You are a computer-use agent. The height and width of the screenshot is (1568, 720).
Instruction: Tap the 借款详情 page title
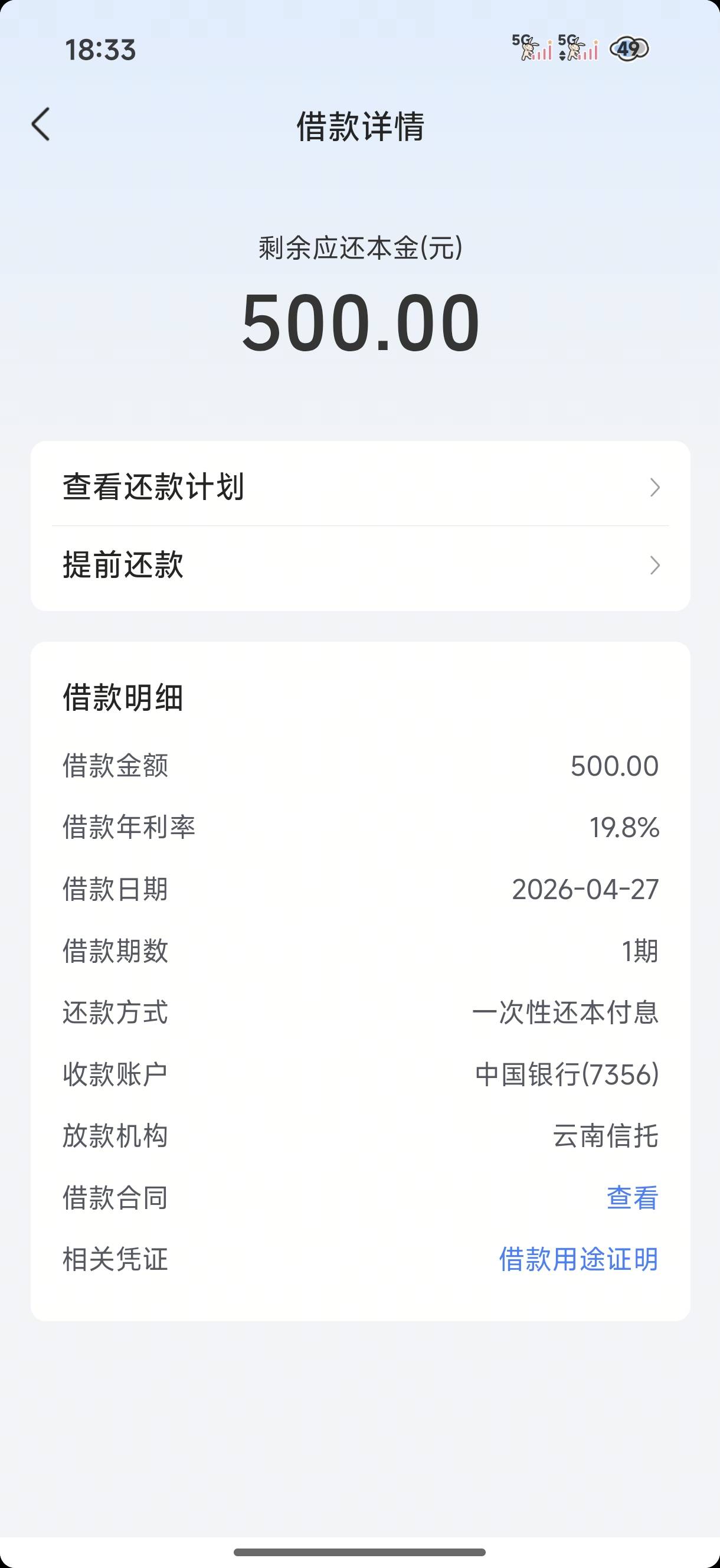pyautogui.click(x=361, y=126)
